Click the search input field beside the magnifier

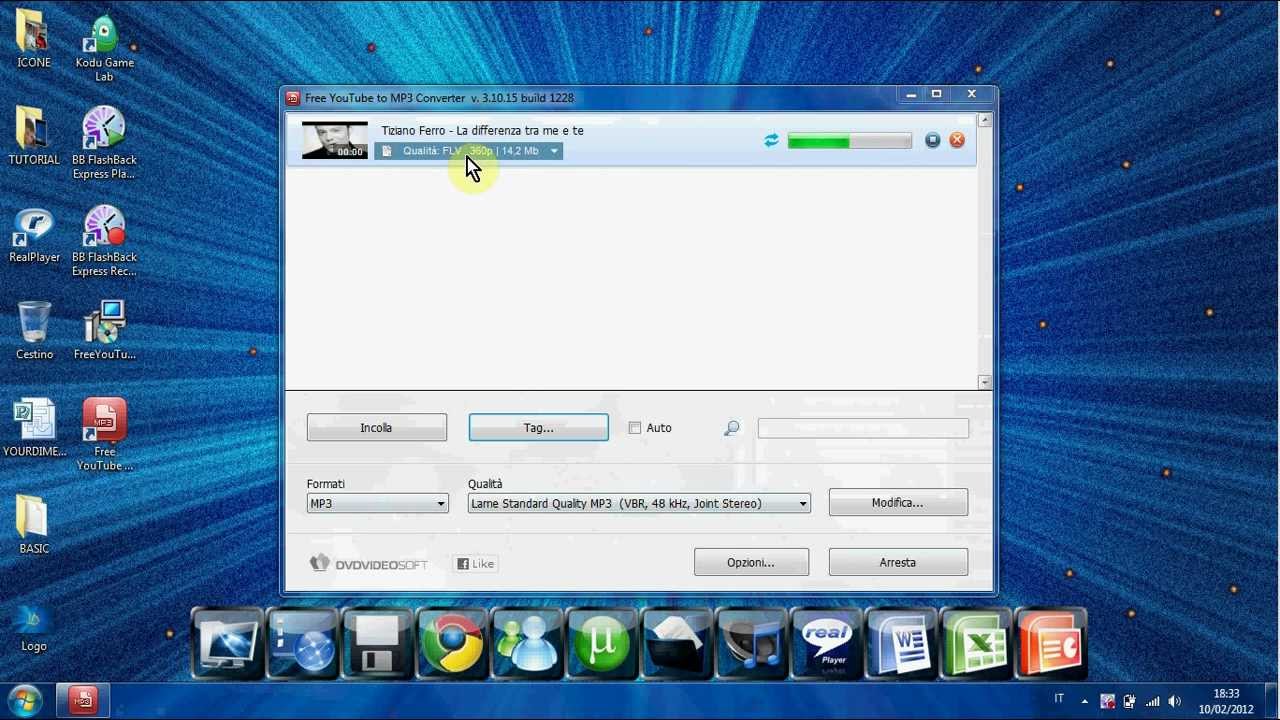[863, 428]
